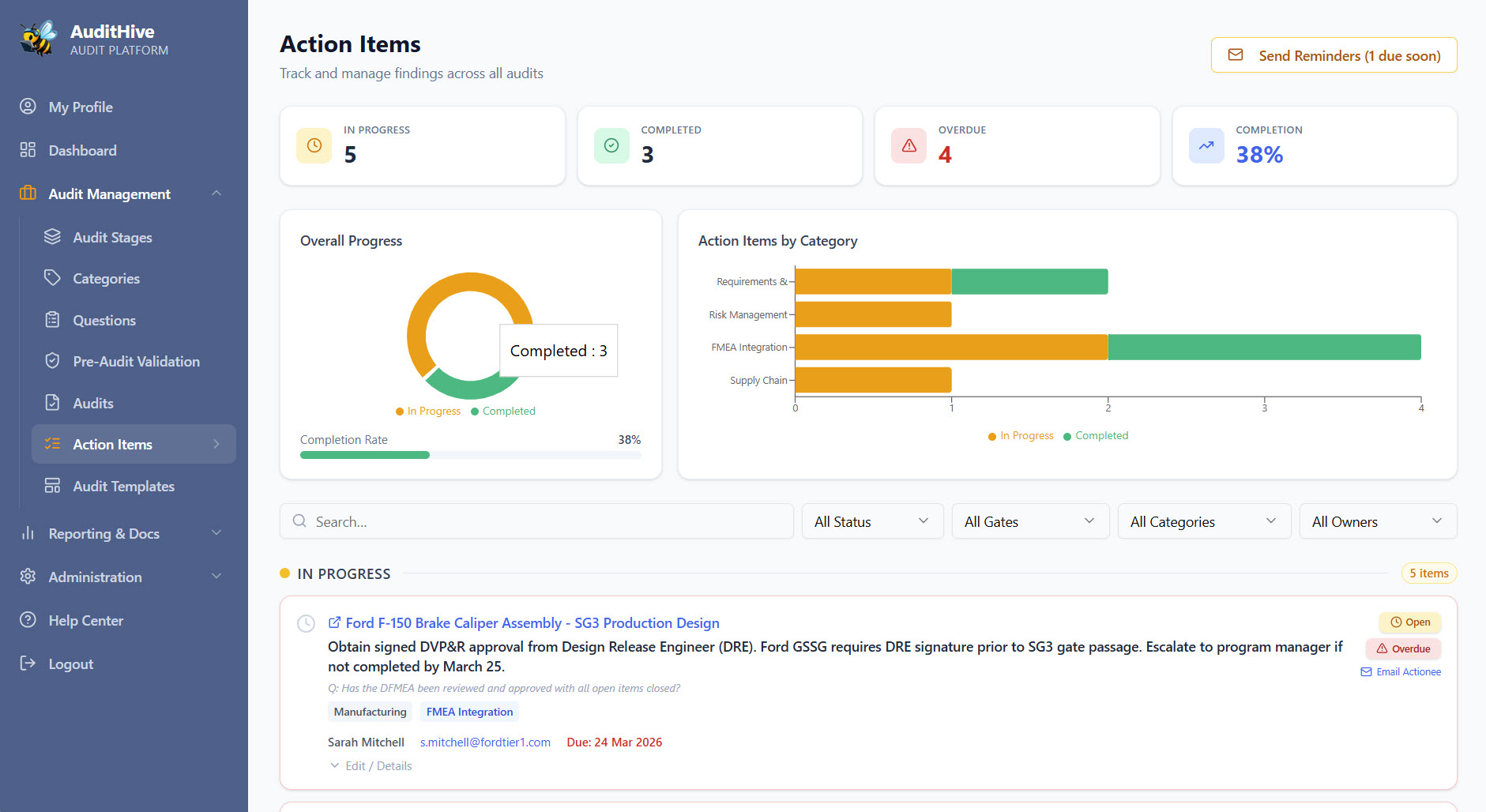Expand Edit / Details section

point(371,766)
